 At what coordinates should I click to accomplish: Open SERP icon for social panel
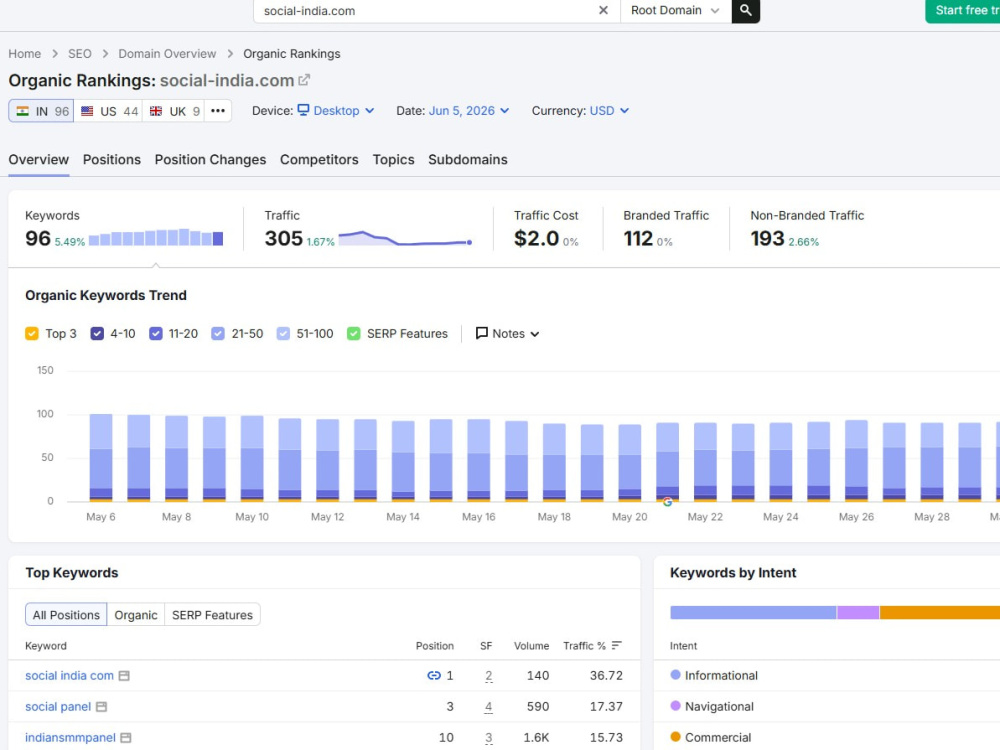[101, 707]
